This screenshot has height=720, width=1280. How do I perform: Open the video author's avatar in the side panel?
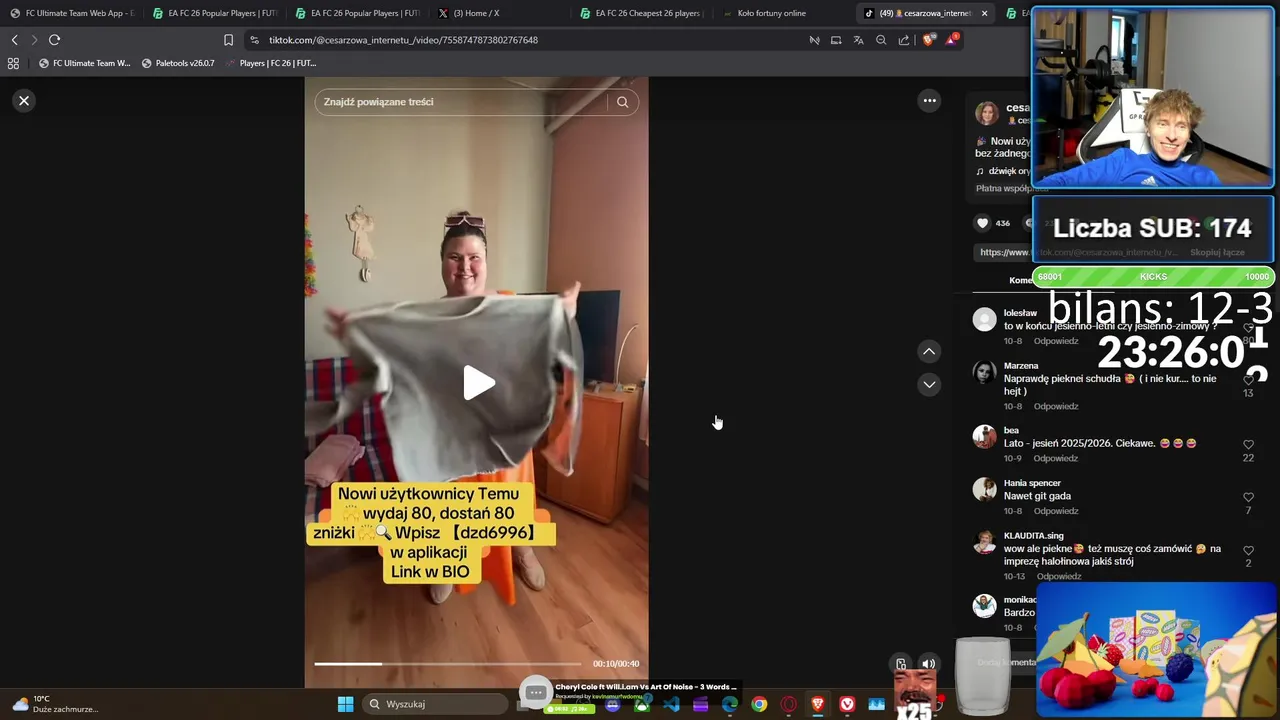[x=987, y=113]
